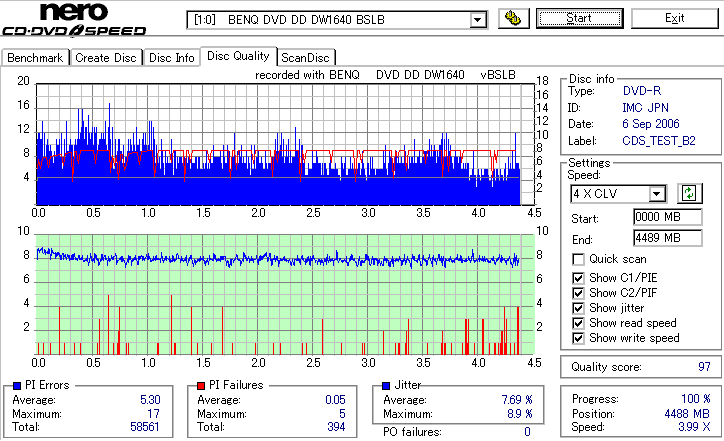Click the PI Failures total 394

[336, 427]
